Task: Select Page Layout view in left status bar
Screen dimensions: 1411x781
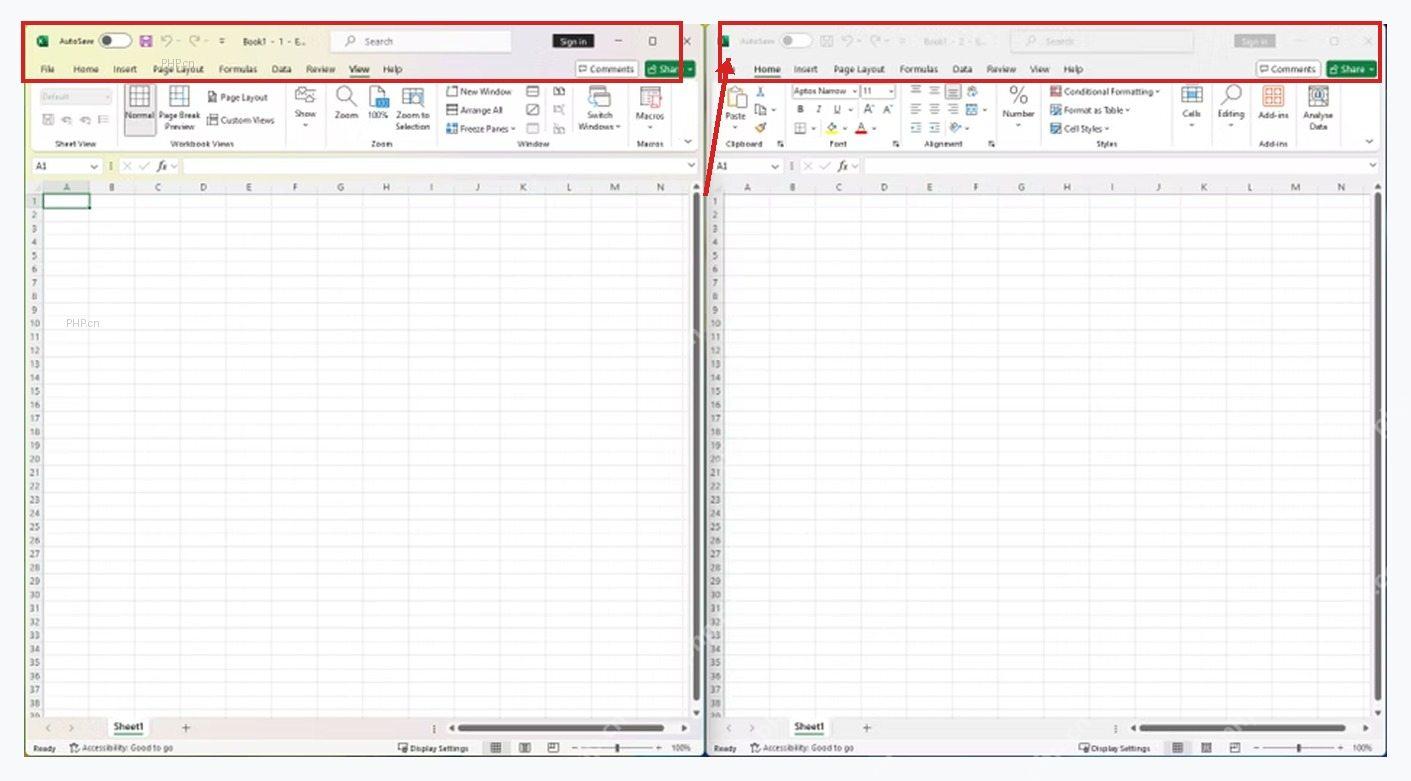Action: 524,748
